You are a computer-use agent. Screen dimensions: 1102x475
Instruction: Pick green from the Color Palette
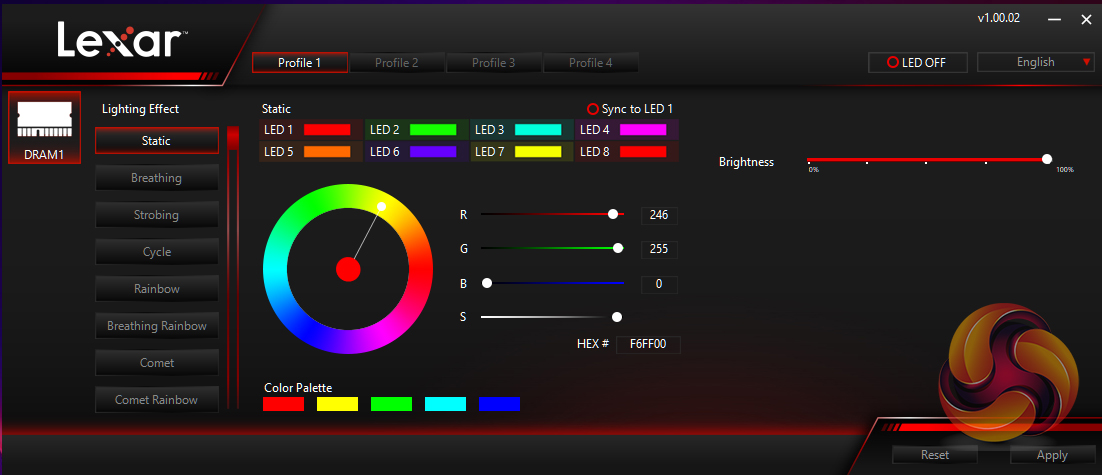tap(391, 404)
